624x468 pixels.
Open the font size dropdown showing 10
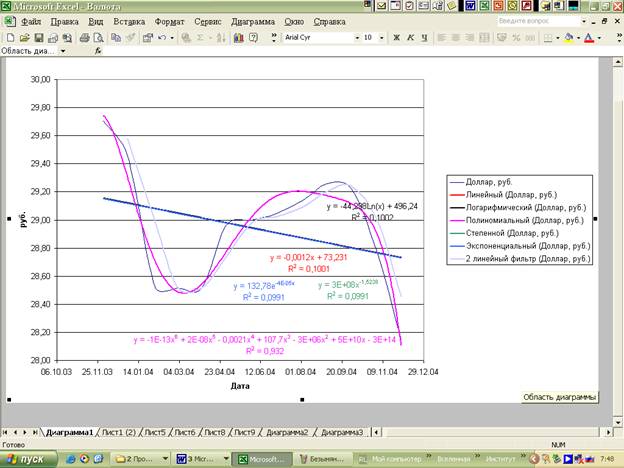(x=383, y=37)
